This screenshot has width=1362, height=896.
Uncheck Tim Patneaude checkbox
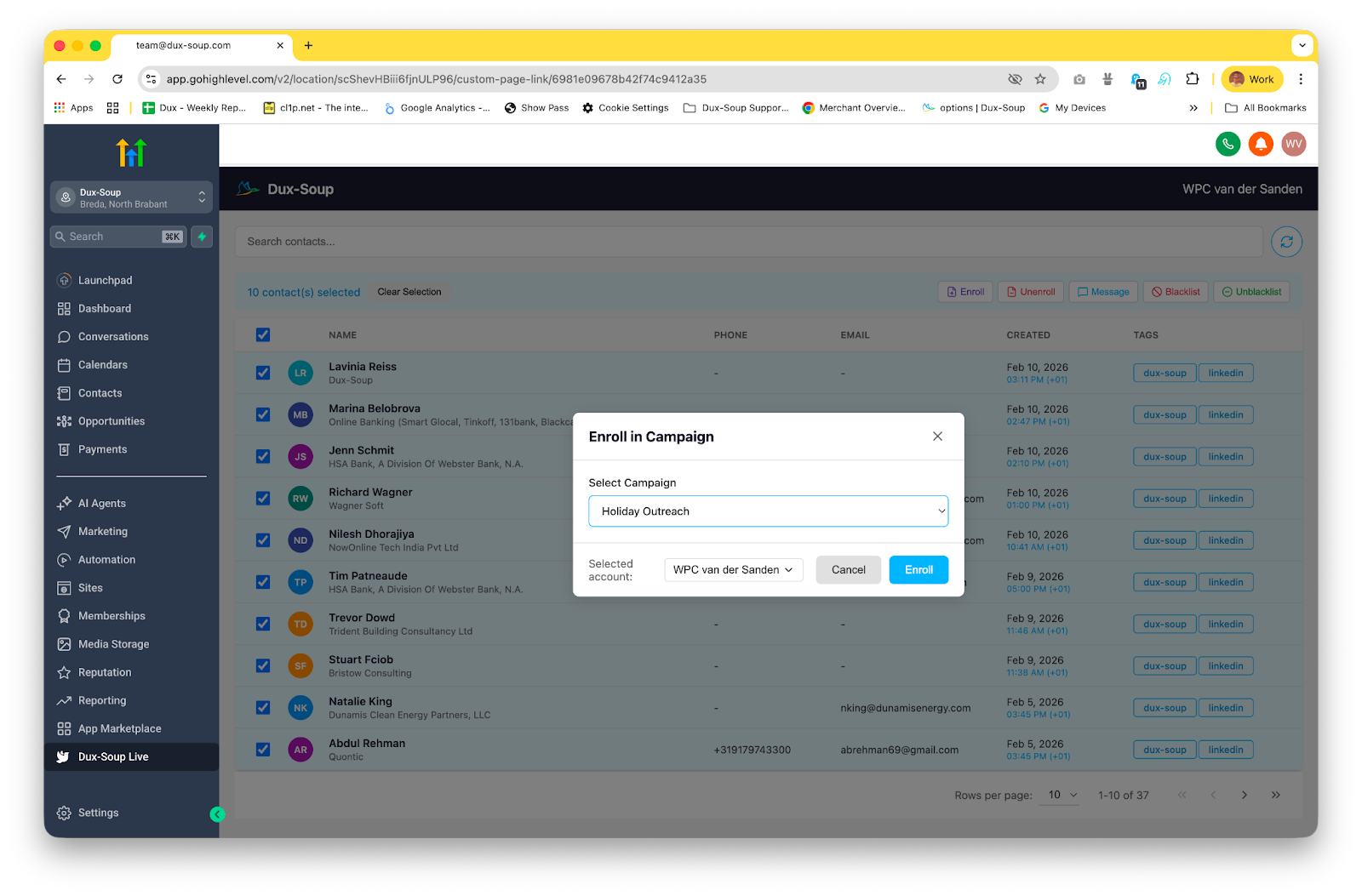tap(263, 582)
